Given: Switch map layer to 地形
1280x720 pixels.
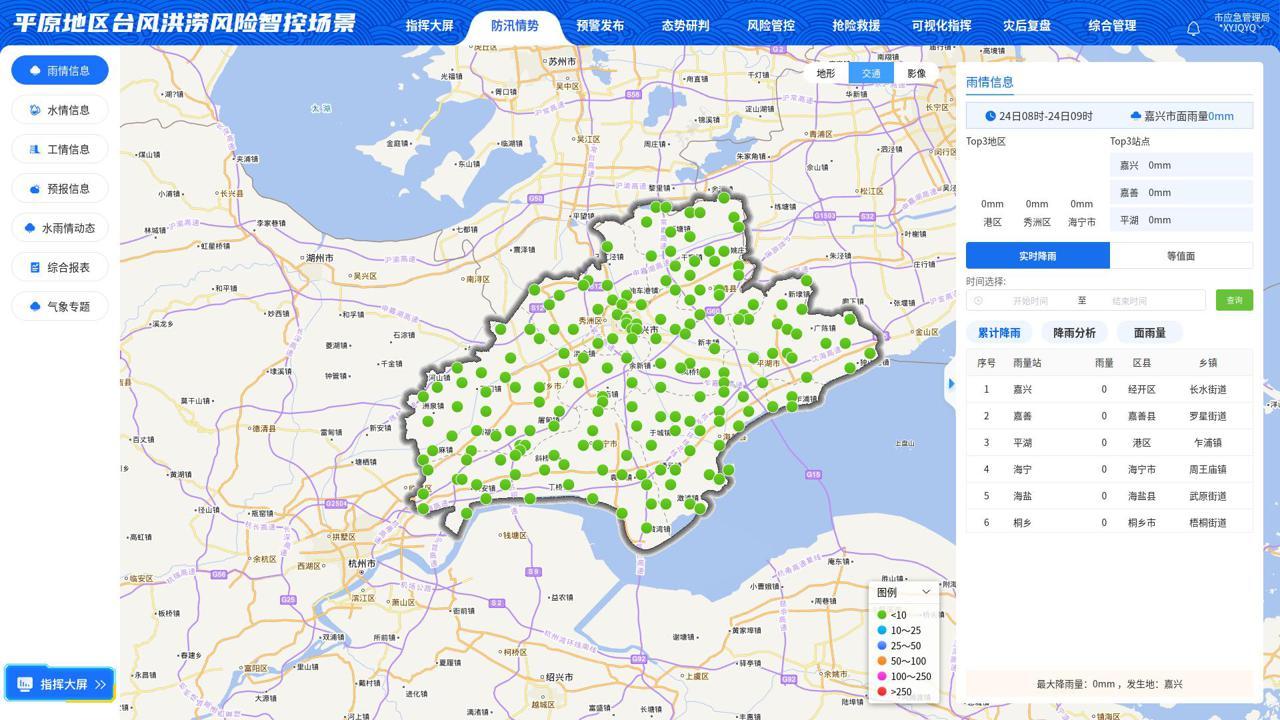Looking at the screenshot, I should [x=825, y=73].
